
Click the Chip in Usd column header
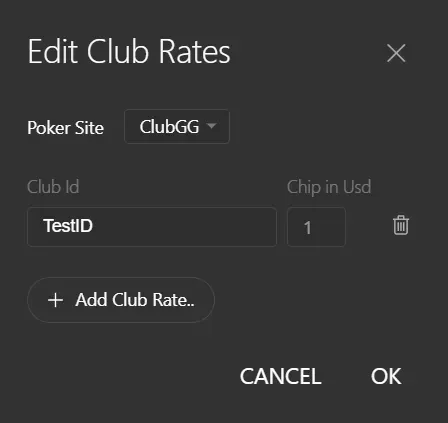click(x=329, y=187)
